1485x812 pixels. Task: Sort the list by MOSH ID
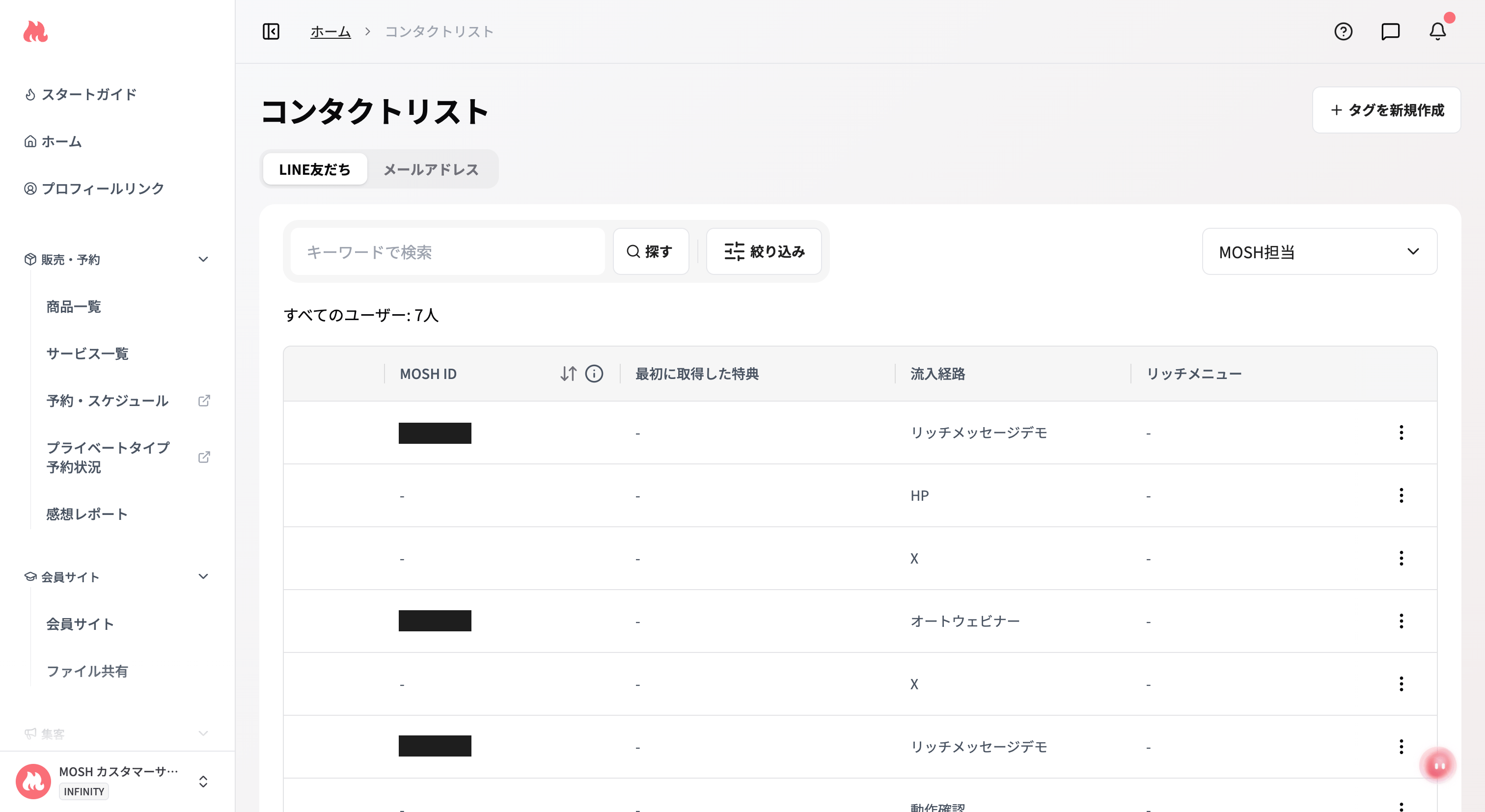point(568,374)
